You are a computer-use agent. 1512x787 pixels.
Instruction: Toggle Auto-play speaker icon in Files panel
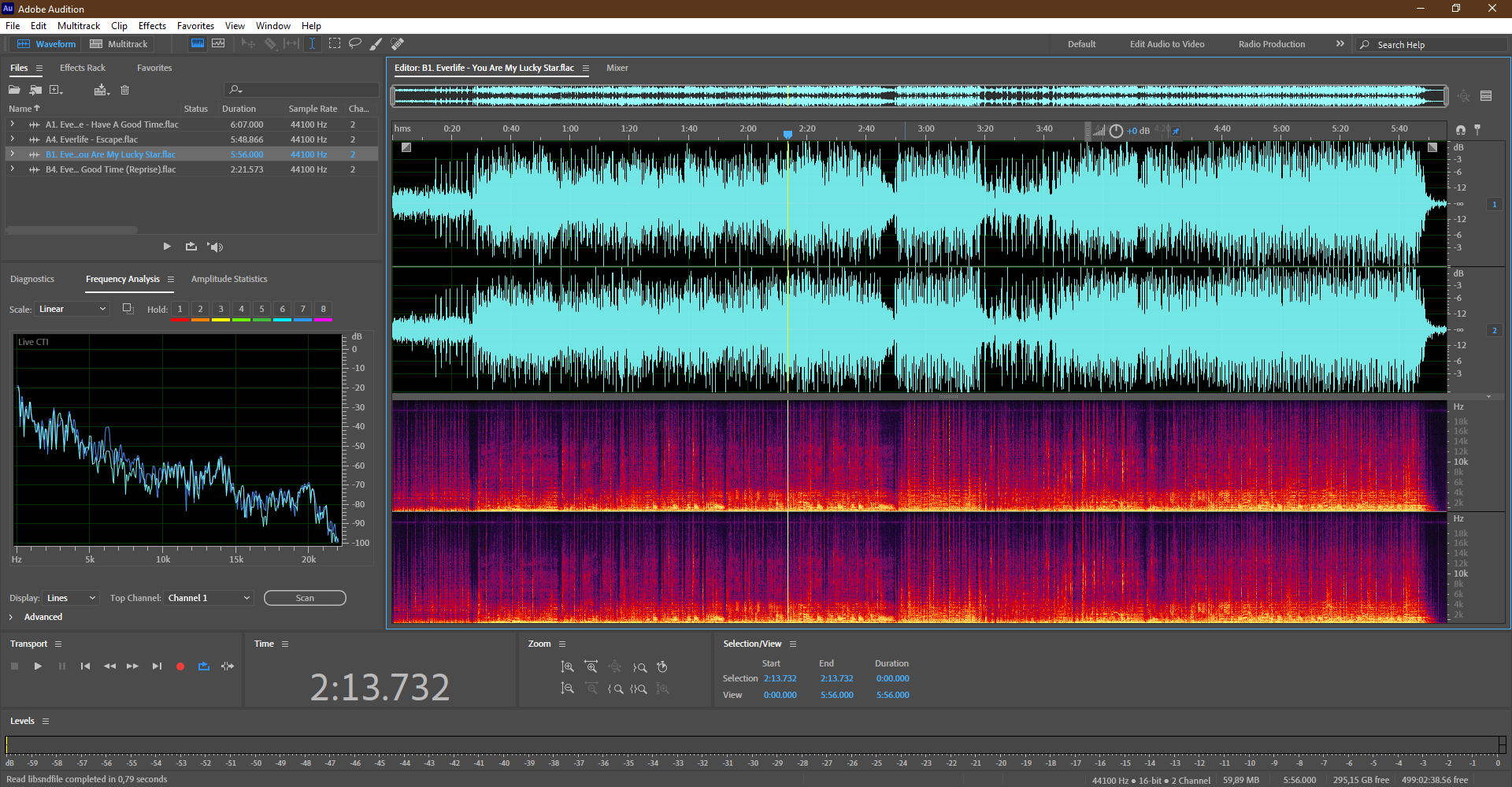pos(216,247)
